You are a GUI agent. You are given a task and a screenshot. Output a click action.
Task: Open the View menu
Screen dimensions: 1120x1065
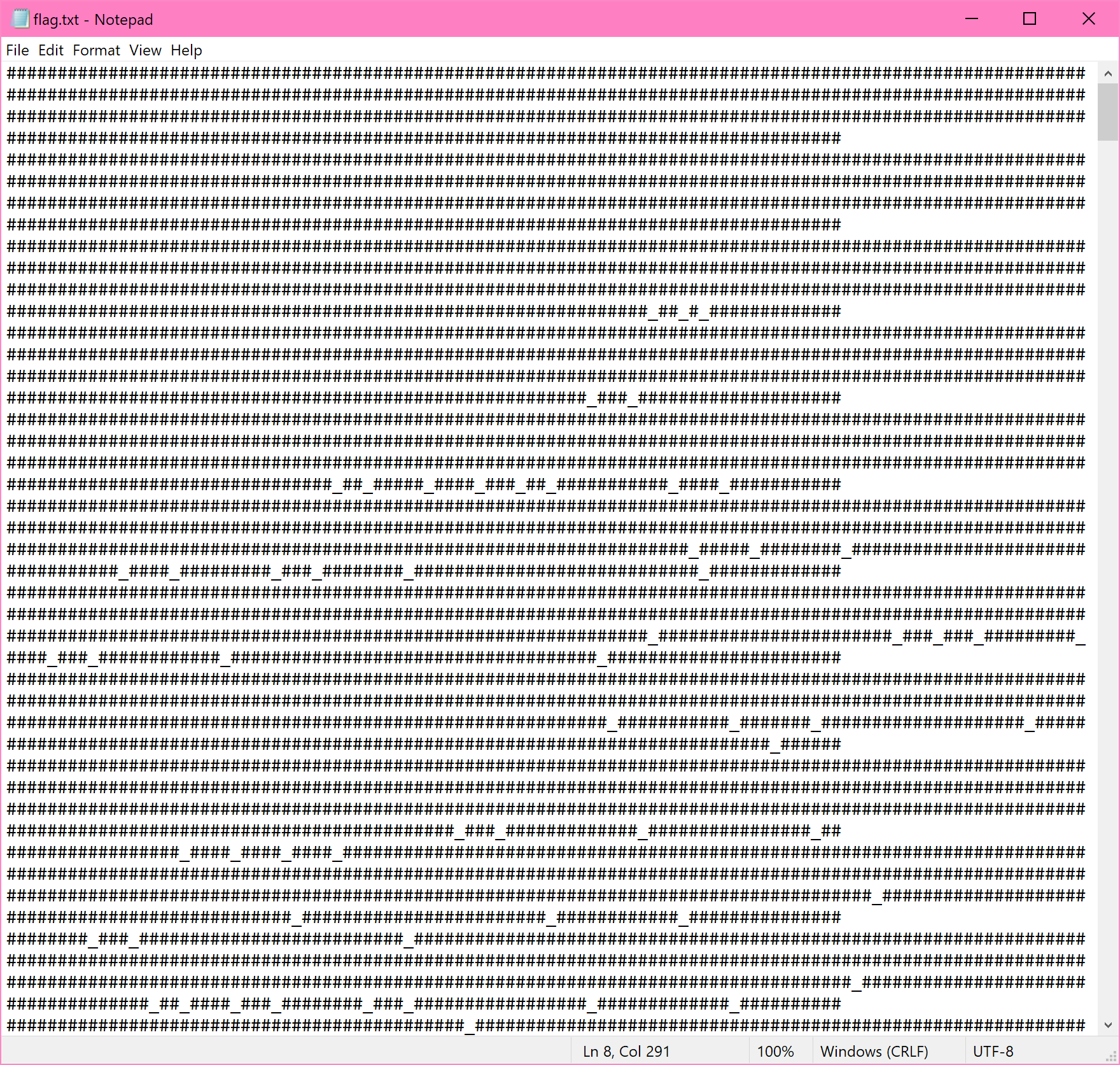(x=145, y=50)
